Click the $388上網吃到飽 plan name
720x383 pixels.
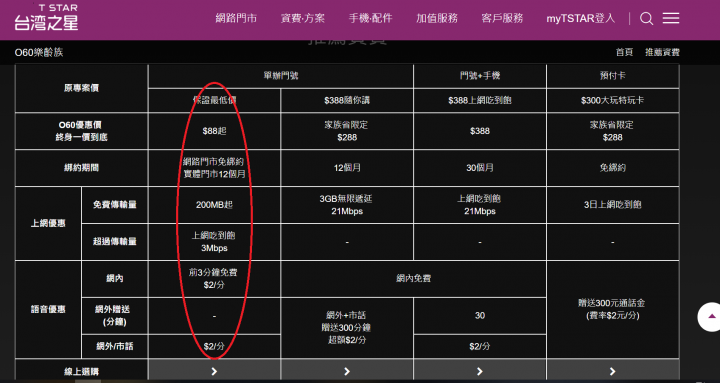480,100
